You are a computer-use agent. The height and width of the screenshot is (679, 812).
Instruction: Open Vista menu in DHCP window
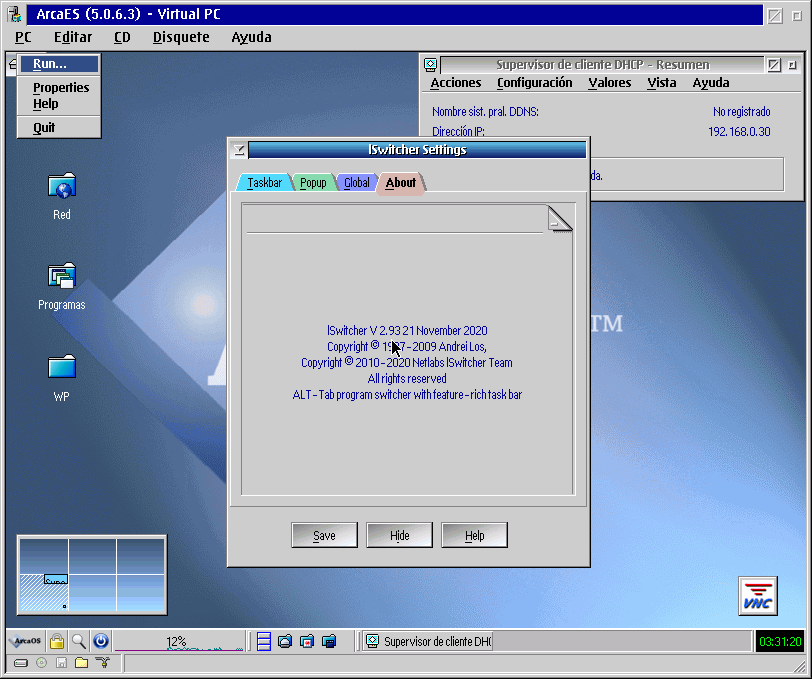pos(661,83)
